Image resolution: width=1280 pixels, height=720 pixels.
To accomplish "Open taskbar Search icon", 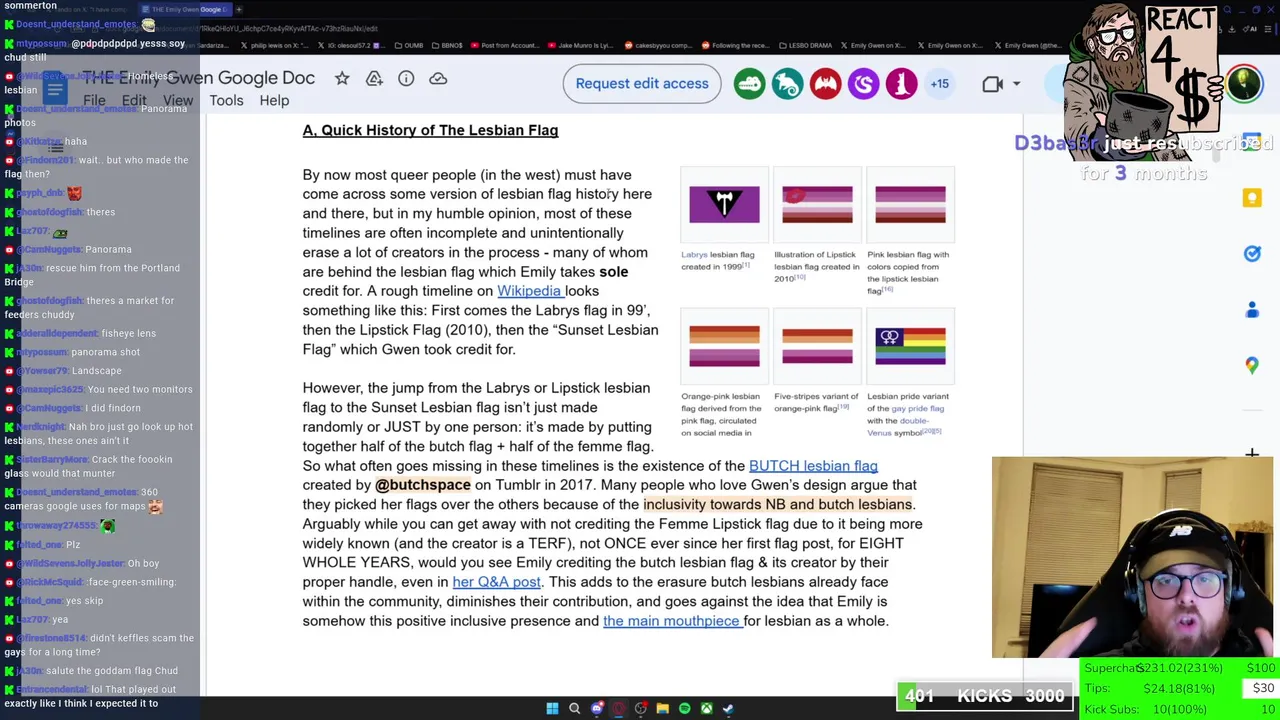I will click(x=574, y=709).
